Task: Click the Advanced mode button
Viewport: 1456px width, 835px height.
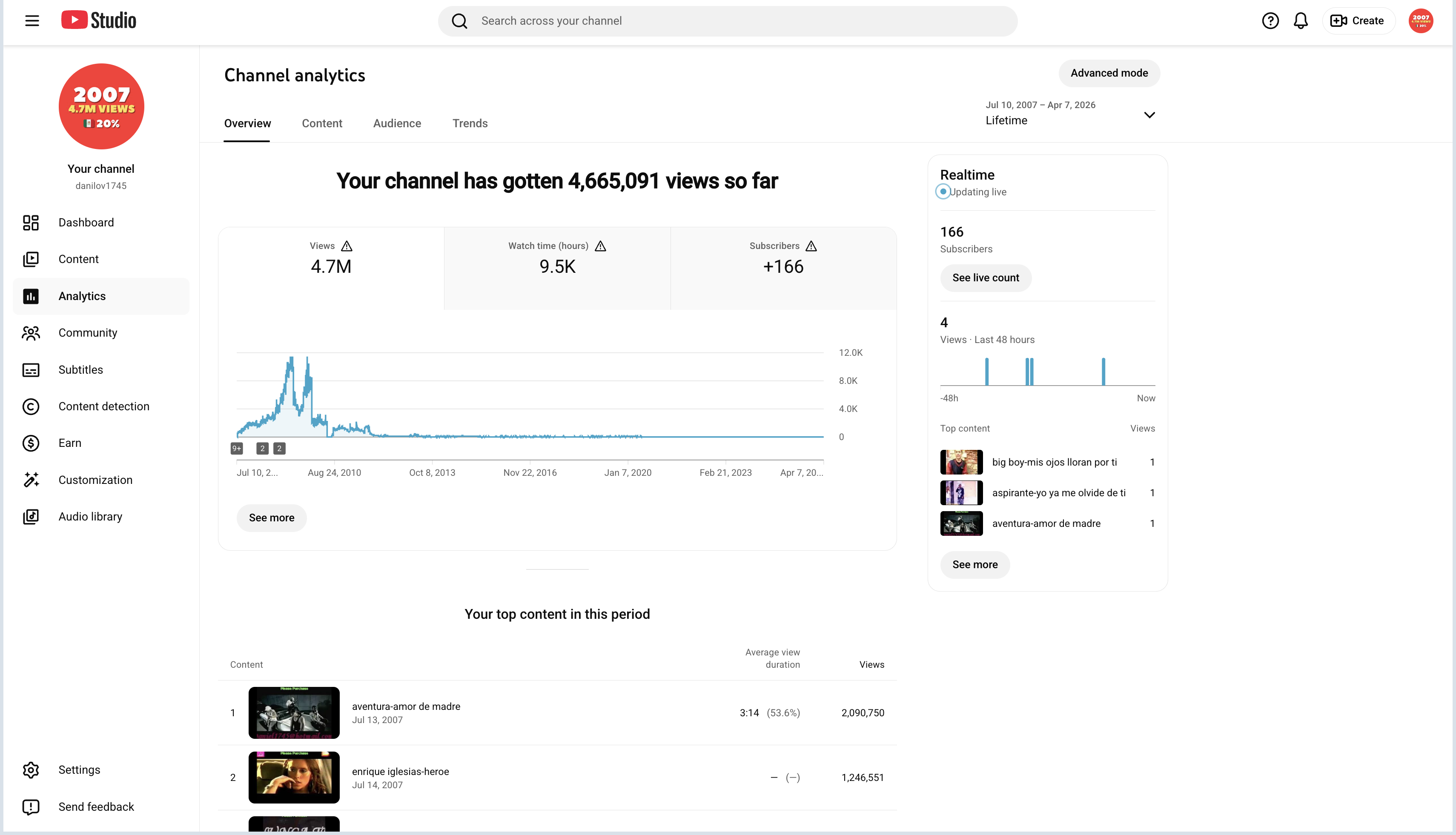Action: 1109,73
